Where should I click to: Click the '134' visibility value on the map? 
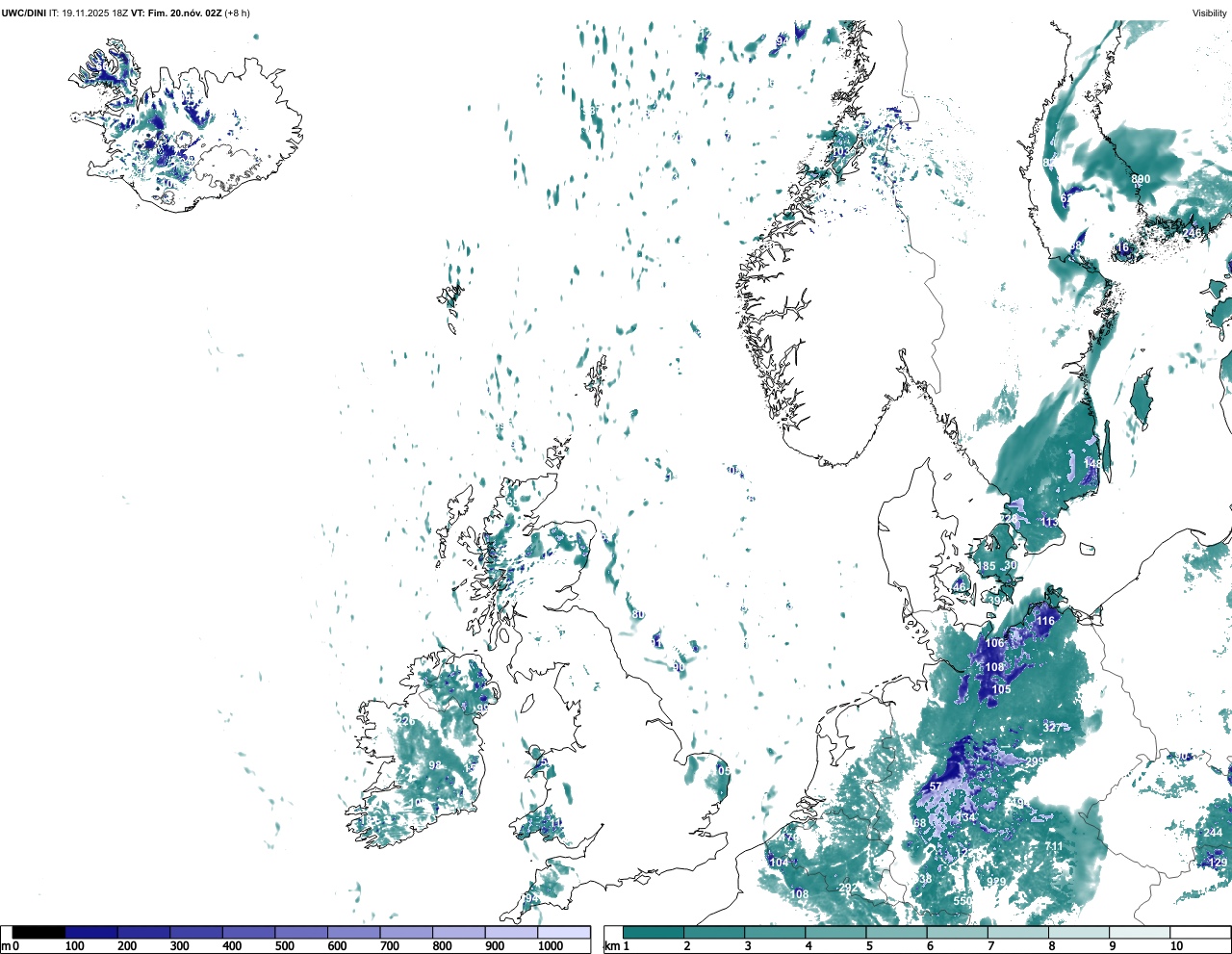click(x=965, y=817)
